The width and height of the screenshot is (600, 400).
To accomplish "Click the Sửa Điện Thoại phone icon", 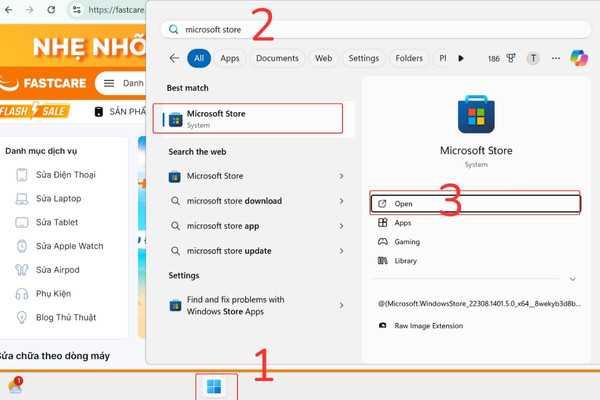I will click(22, 175).
